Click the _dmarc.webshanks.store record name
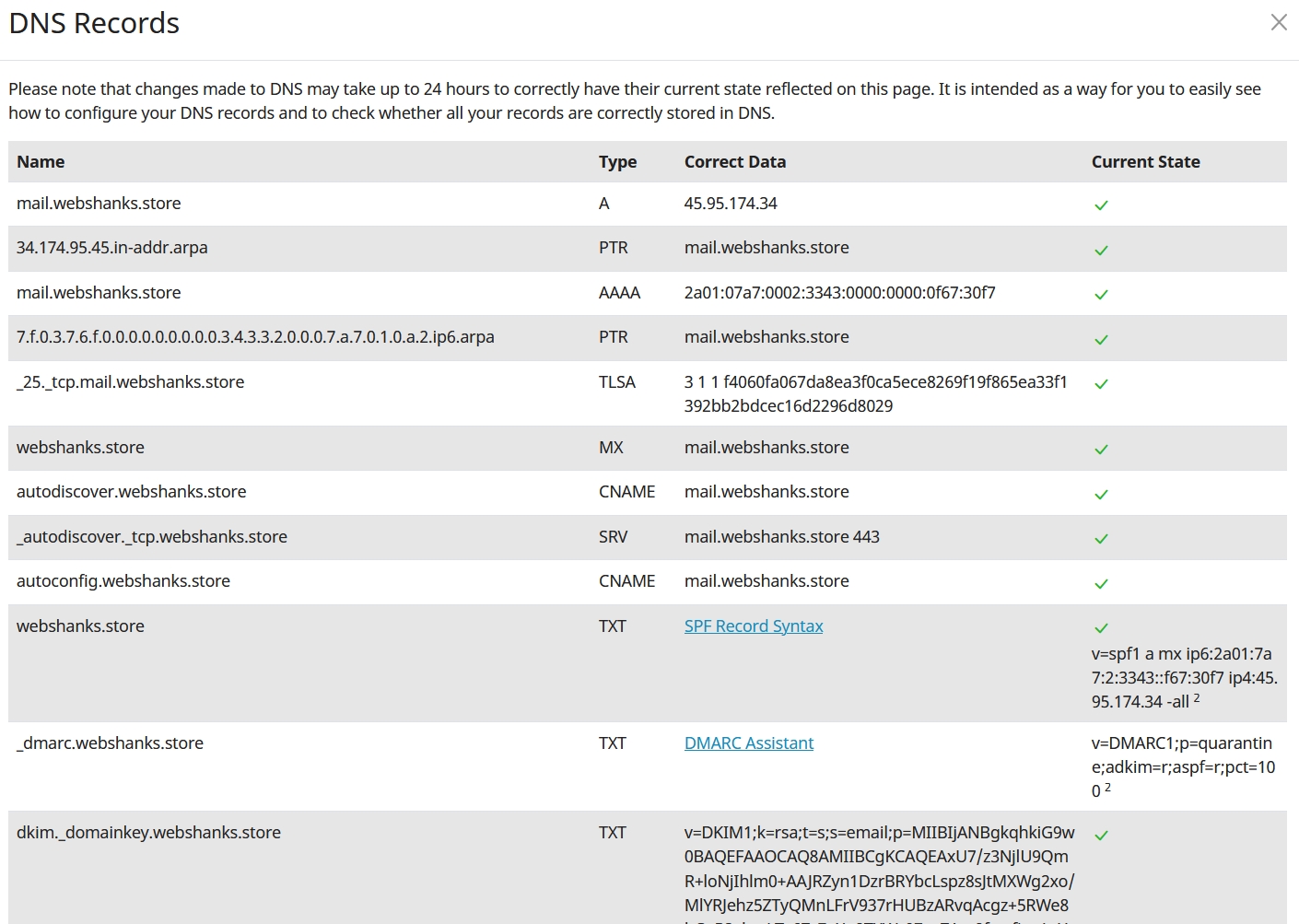The height and width of the screenshot is (924, 1299). pos(110,743)
